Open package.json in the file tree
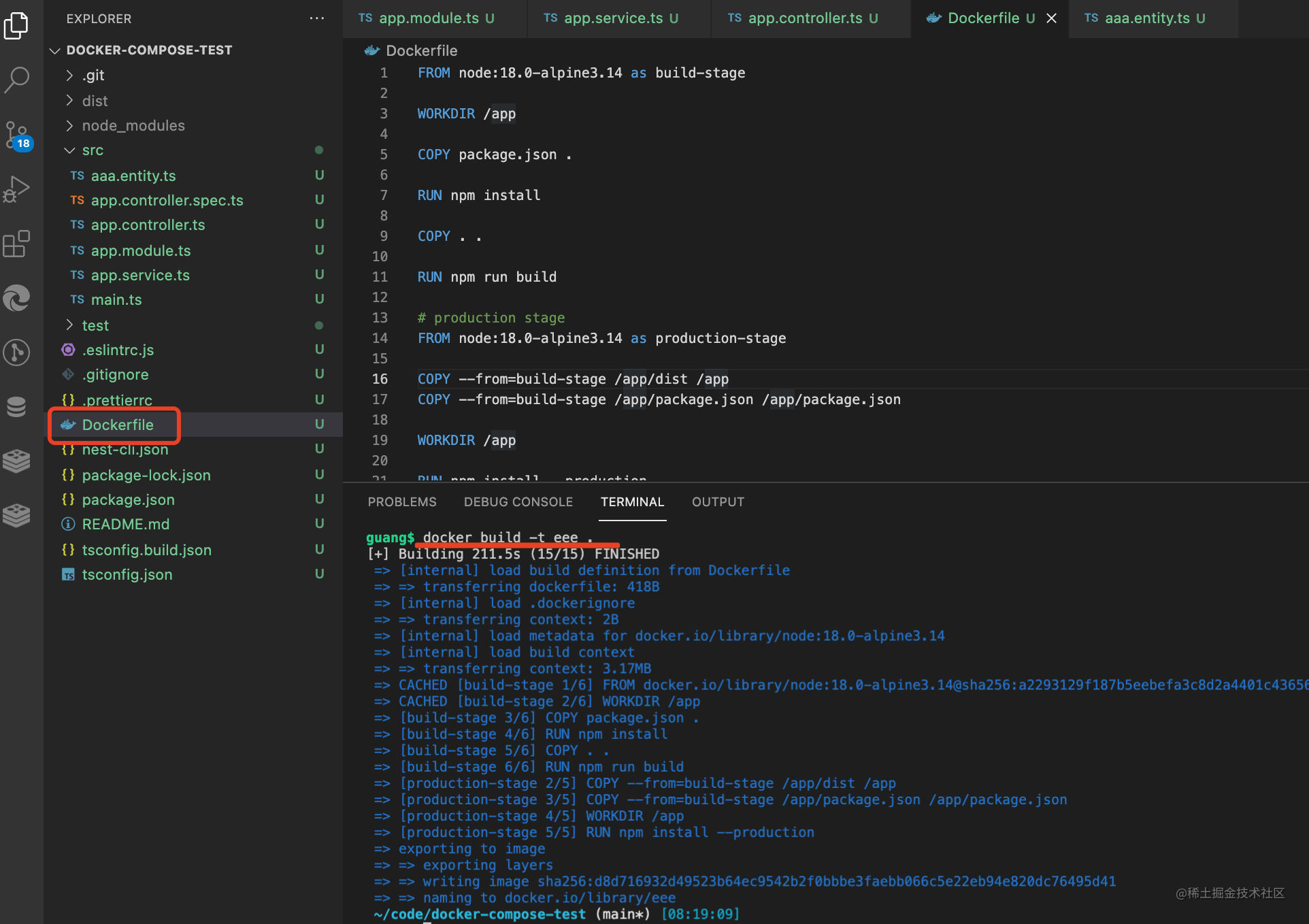Screen dimensions: 1309x924 (x=128, y=500)
